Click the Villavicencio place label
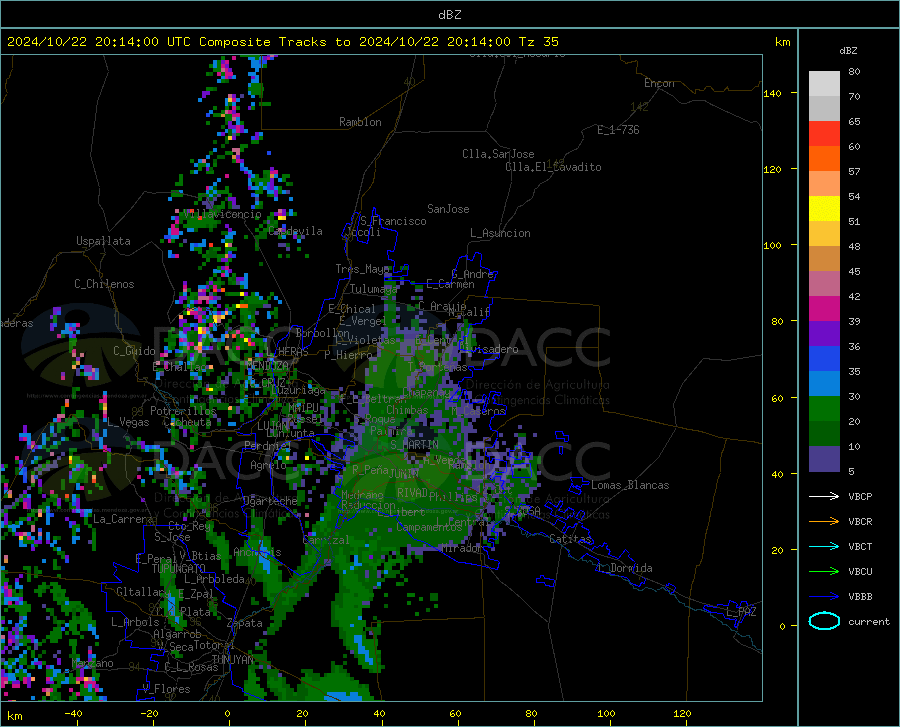The height and width of the screenshot is (727, 900). coord(222,214)
